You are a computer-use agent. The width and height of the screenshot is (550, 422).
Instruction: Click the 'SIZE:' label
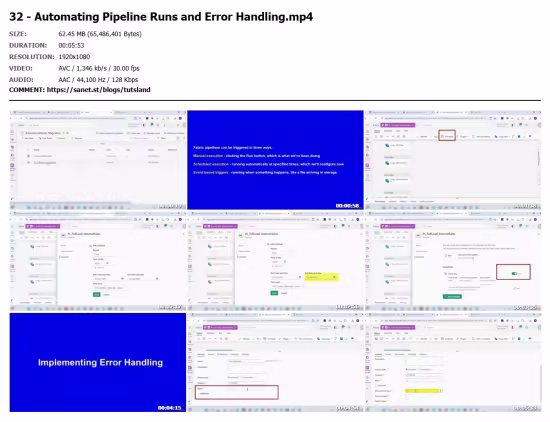[18, 34]
